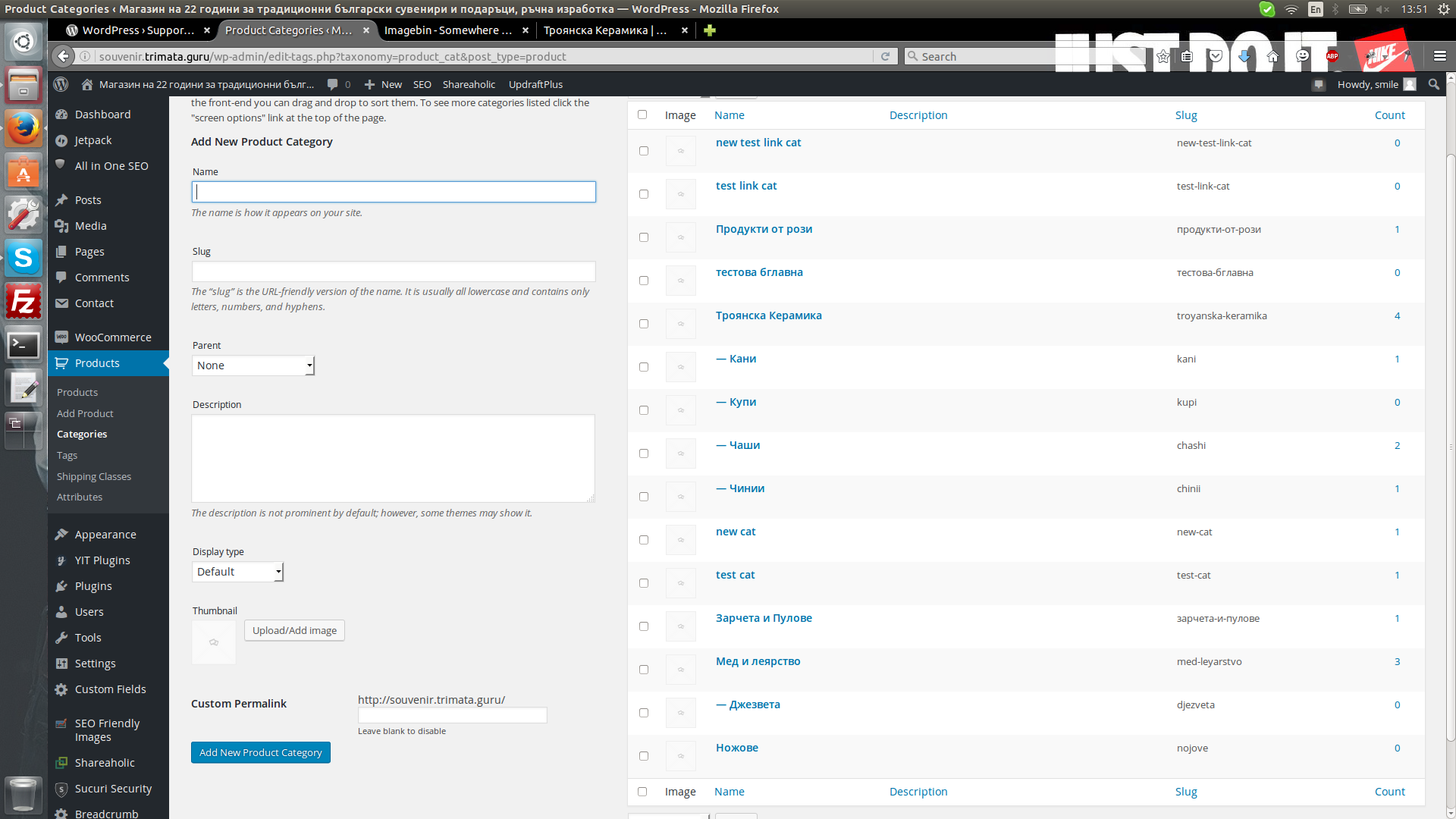1456x819 pixels.
Task: Switch to Троянска Керамика browser tab
Action: click(x=605, y=30)
